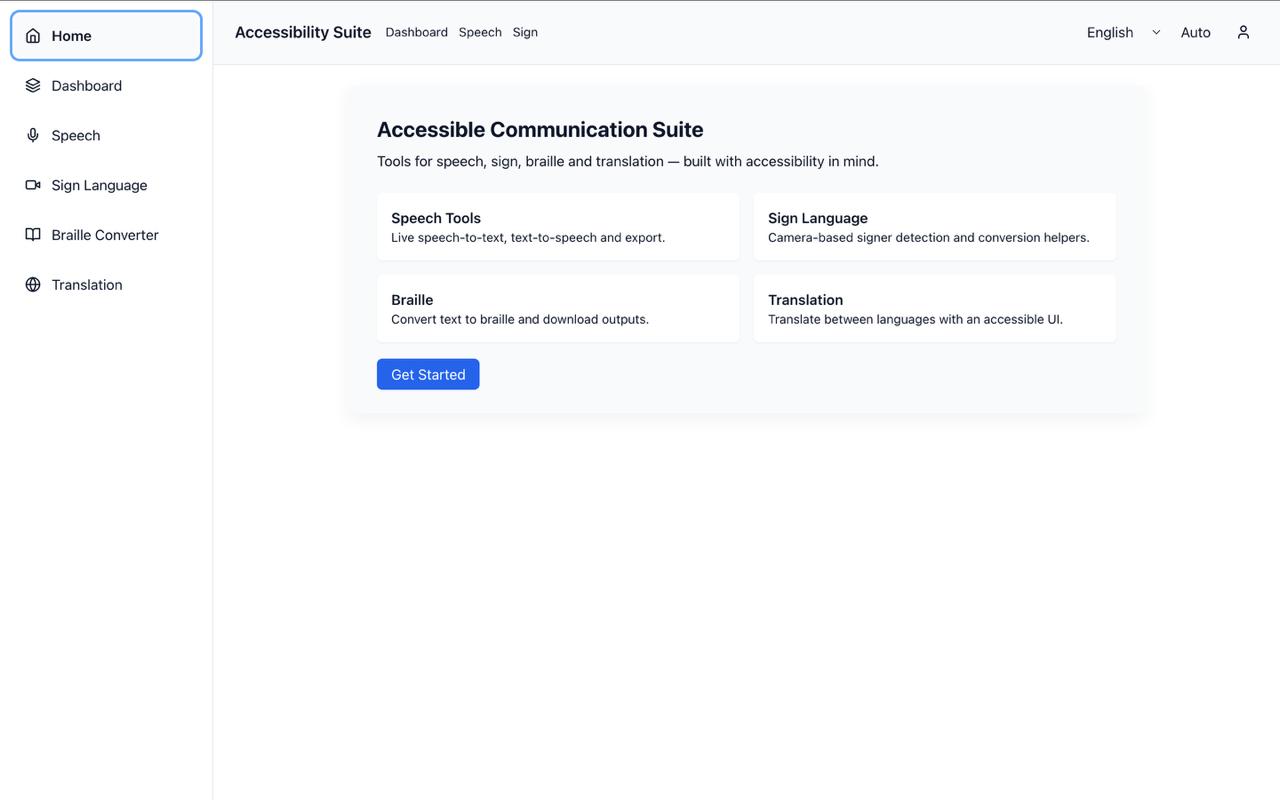Click the Dashboard layers icon in sidebar
This screenshot has height=800, width=1280.
(33, 86)
